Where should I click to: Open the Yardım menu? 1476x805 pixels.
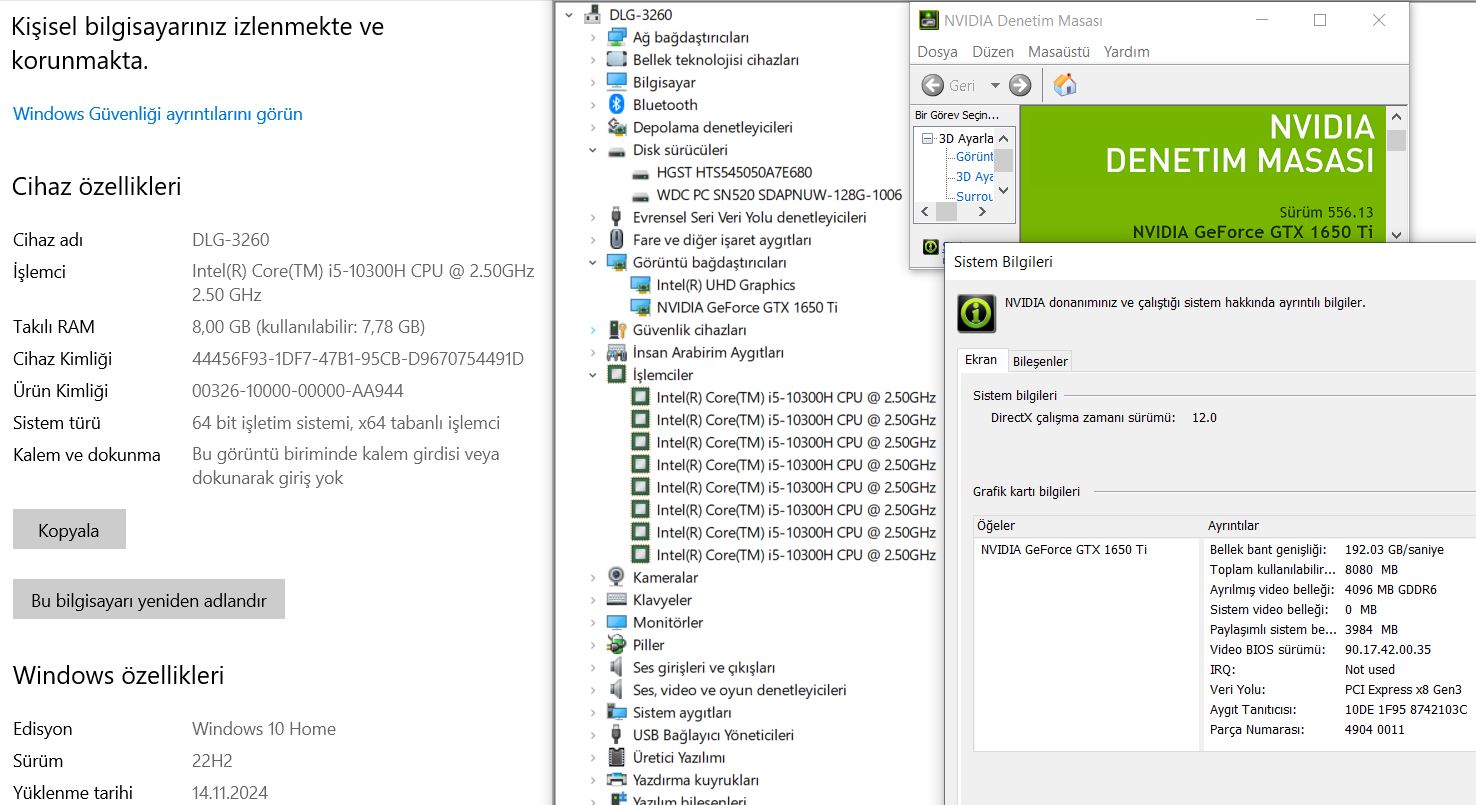pos(1127,51)
